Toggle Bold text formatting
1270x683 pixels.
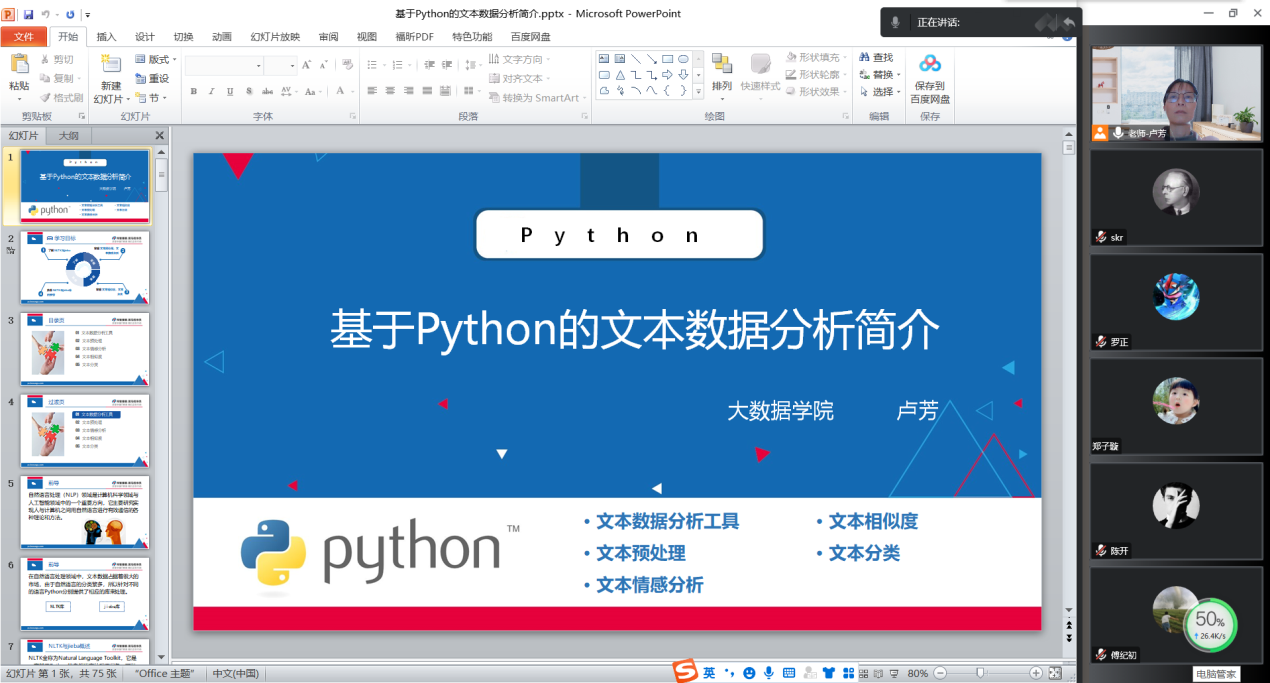click(194, 92)
